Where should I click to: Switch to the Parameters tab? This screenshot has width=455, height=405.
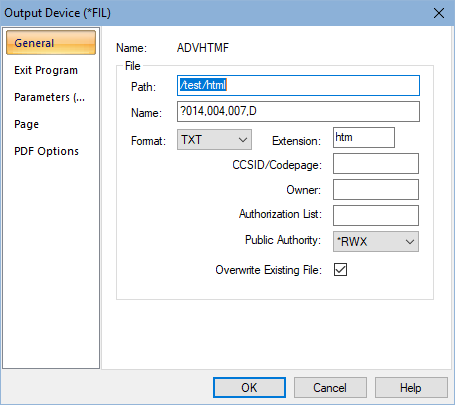[49, 97]
